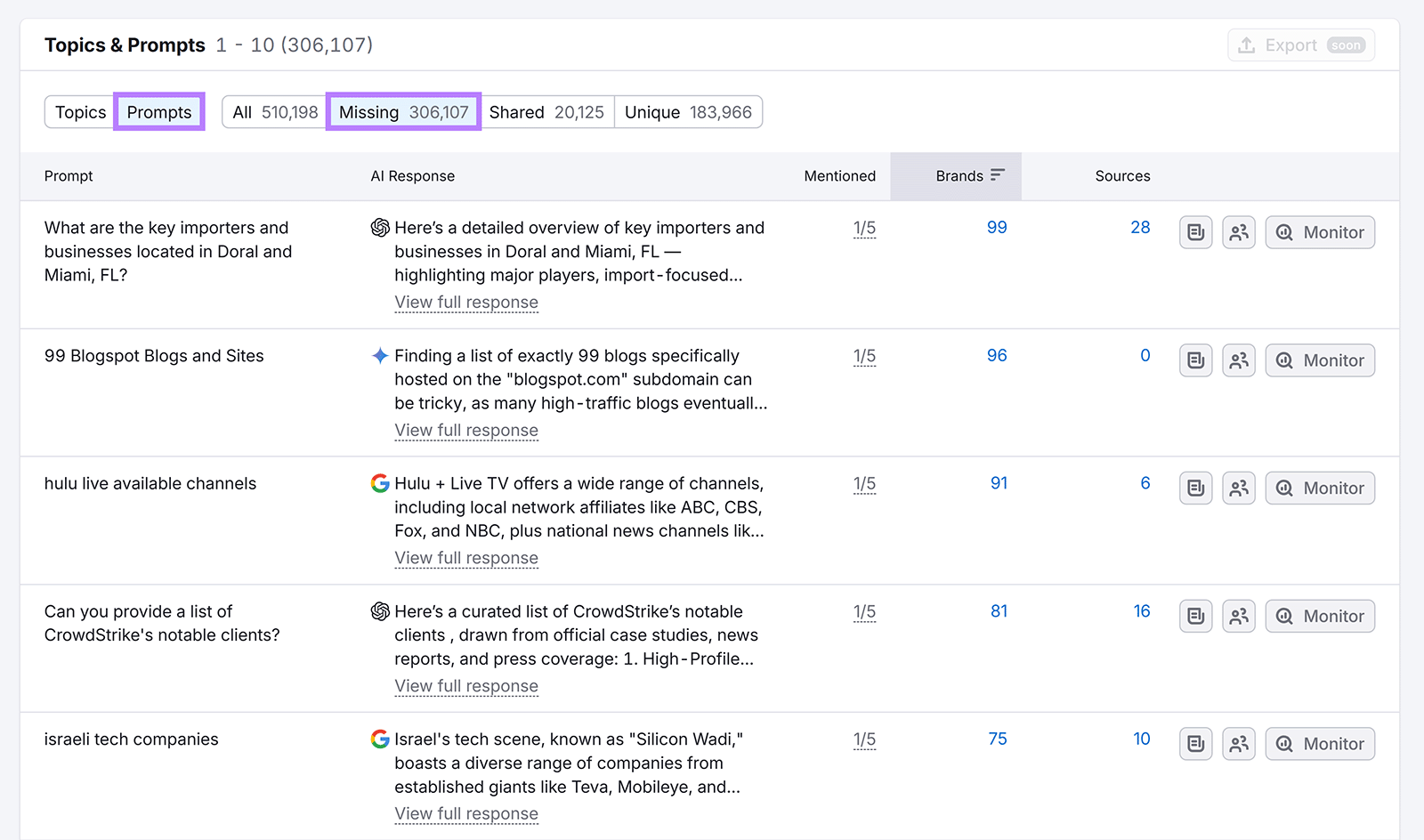Switch to the Topics tab

[80, 112]
